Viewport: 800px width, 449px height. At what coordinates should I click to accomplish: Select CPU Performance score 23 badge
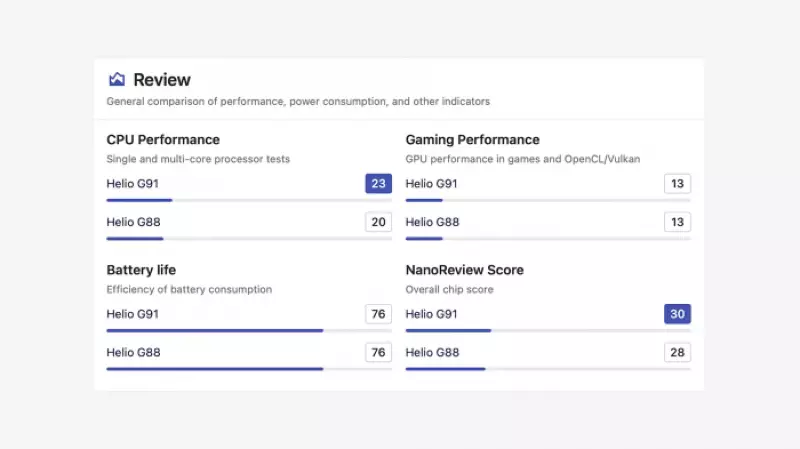(x=379, y=184)
